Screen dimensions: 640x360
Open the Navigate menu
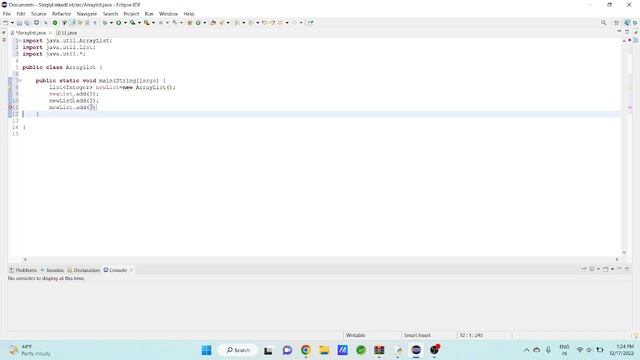coord(87,14)
